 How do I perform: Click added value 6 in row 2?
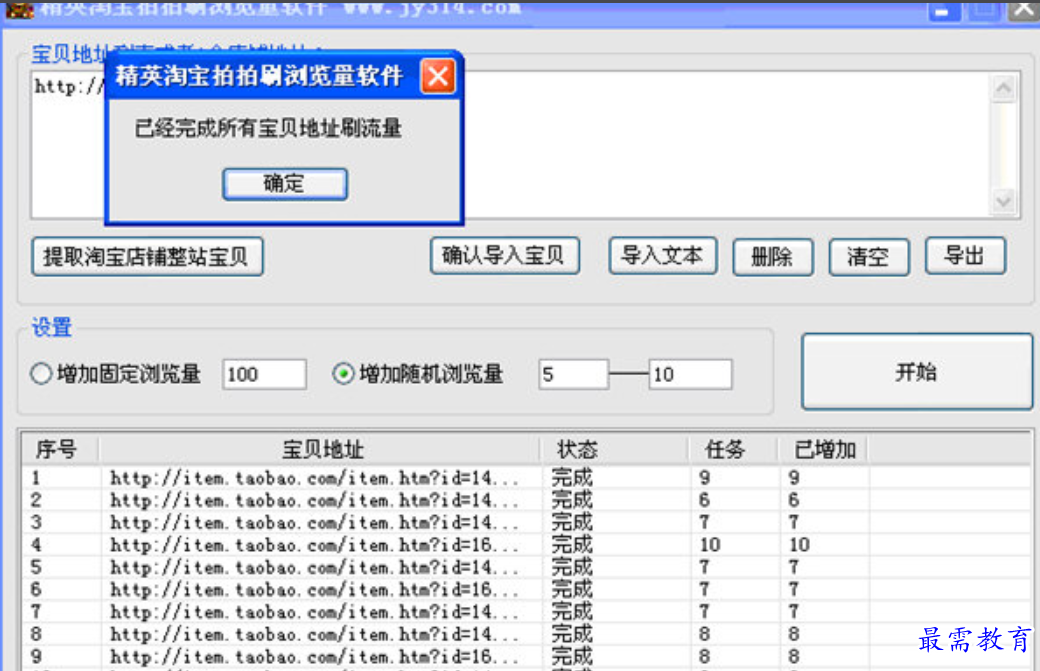pos(793,501)
